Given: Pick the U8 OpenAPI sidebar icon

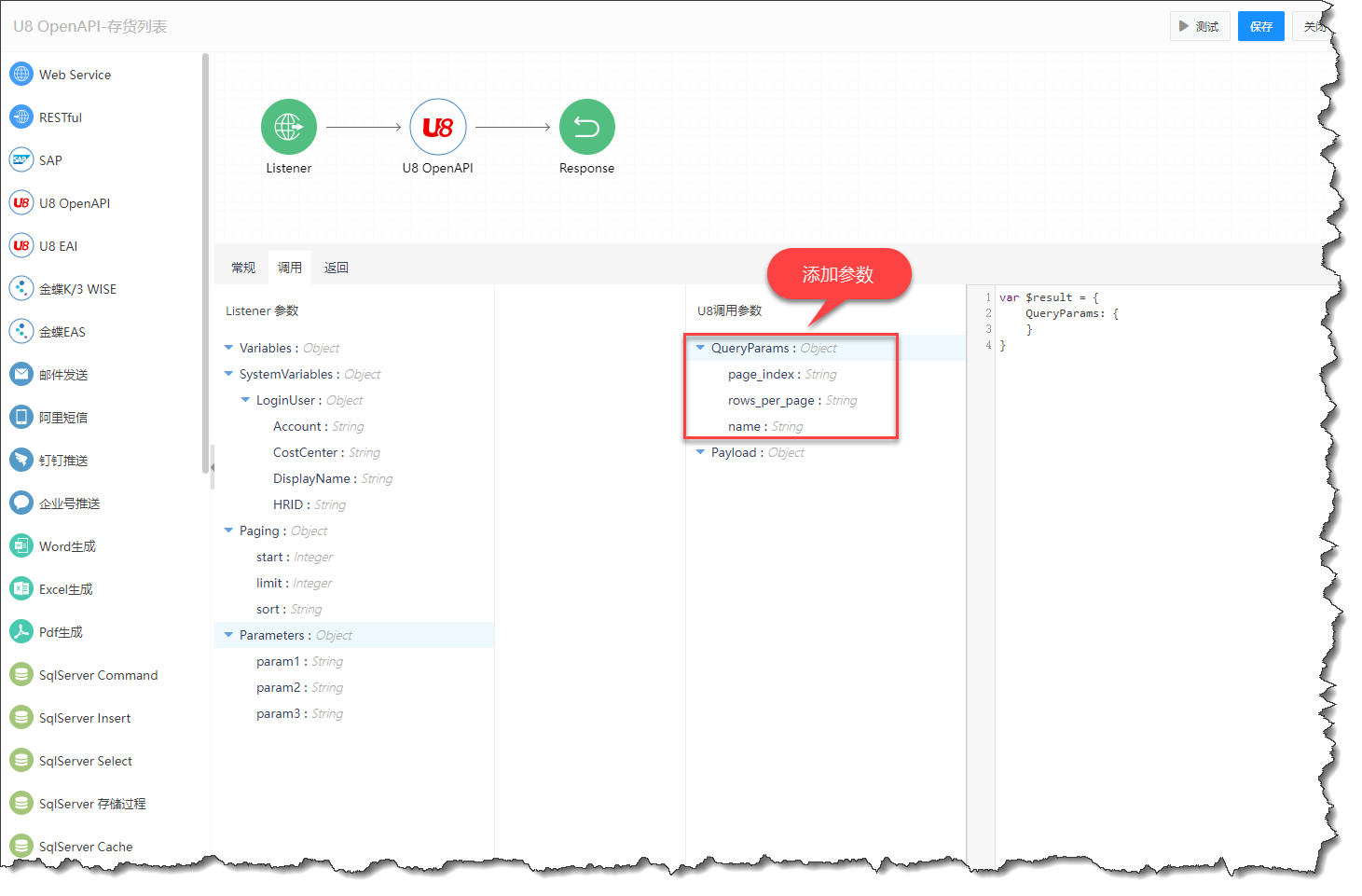Looking at the screenshot, I should coord(21,202).
